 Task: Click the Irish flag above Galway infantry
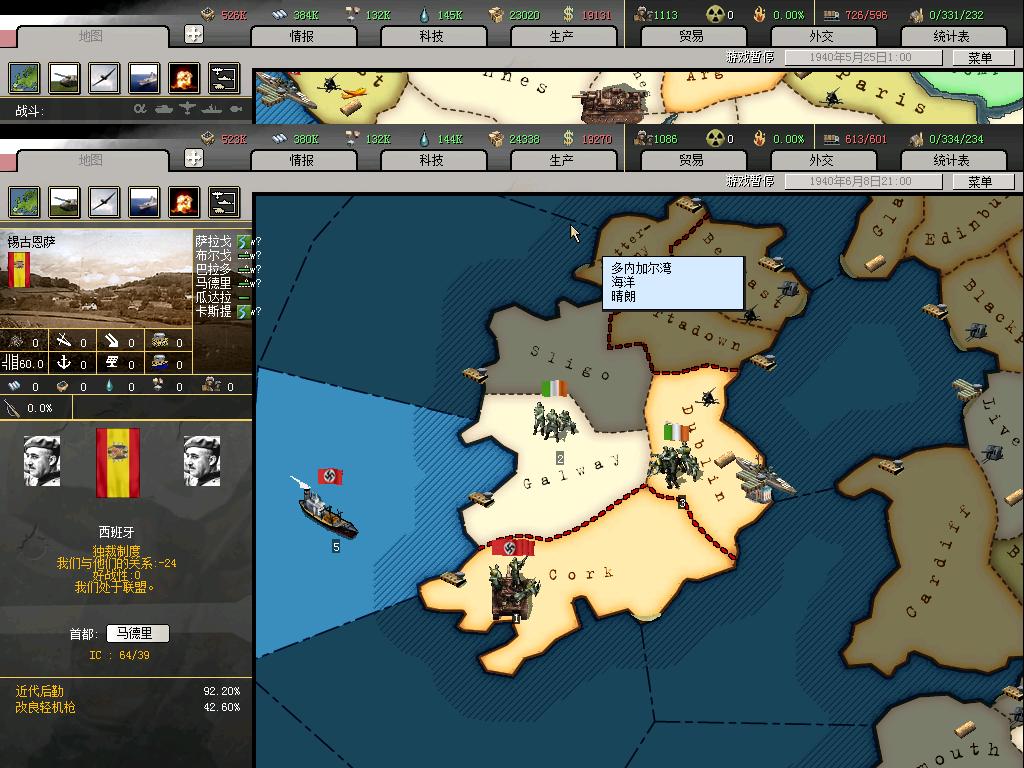(x=554, y=389)
